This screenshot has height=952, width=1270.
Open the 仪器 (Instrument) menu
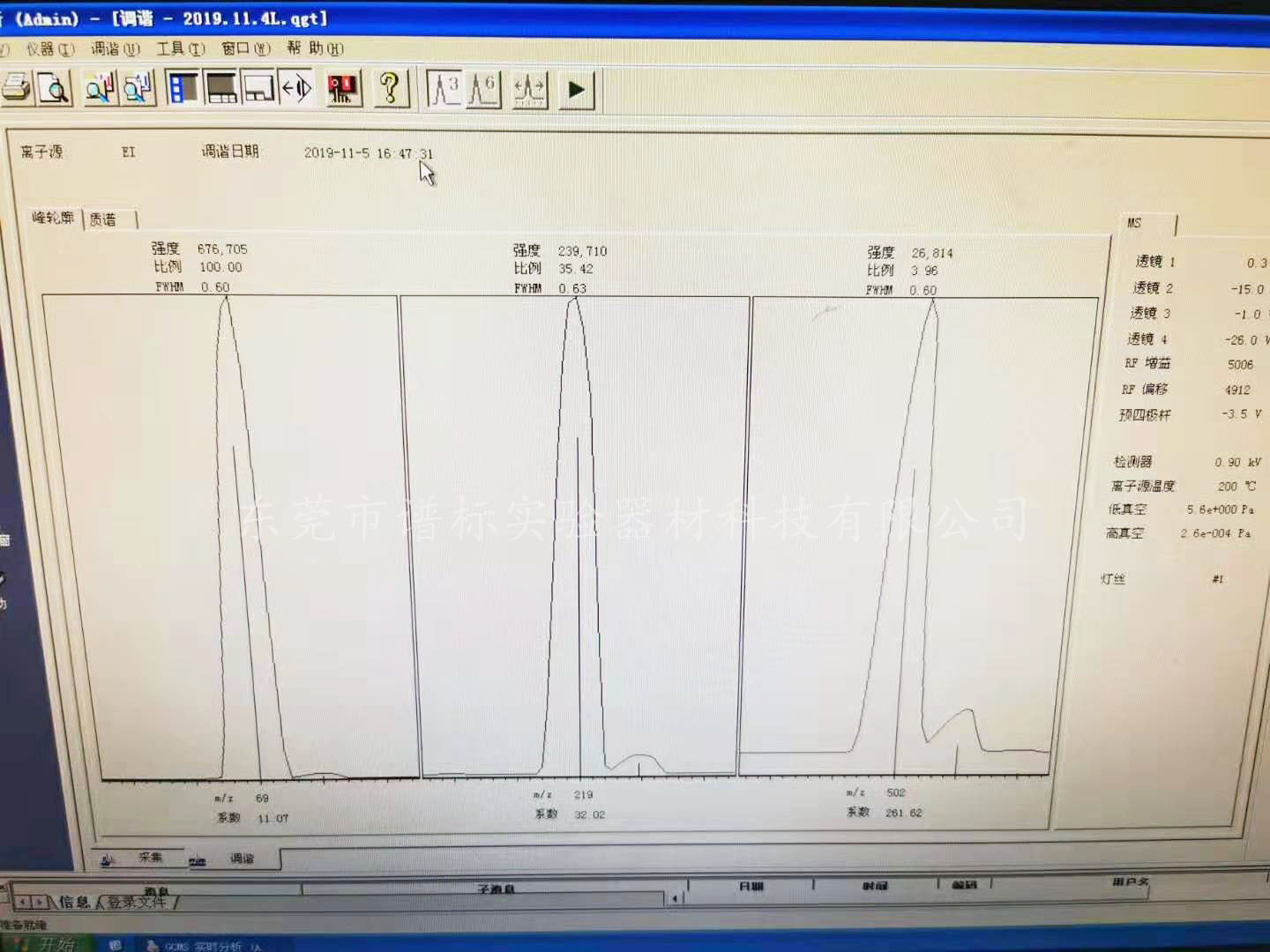coord(49,48)
